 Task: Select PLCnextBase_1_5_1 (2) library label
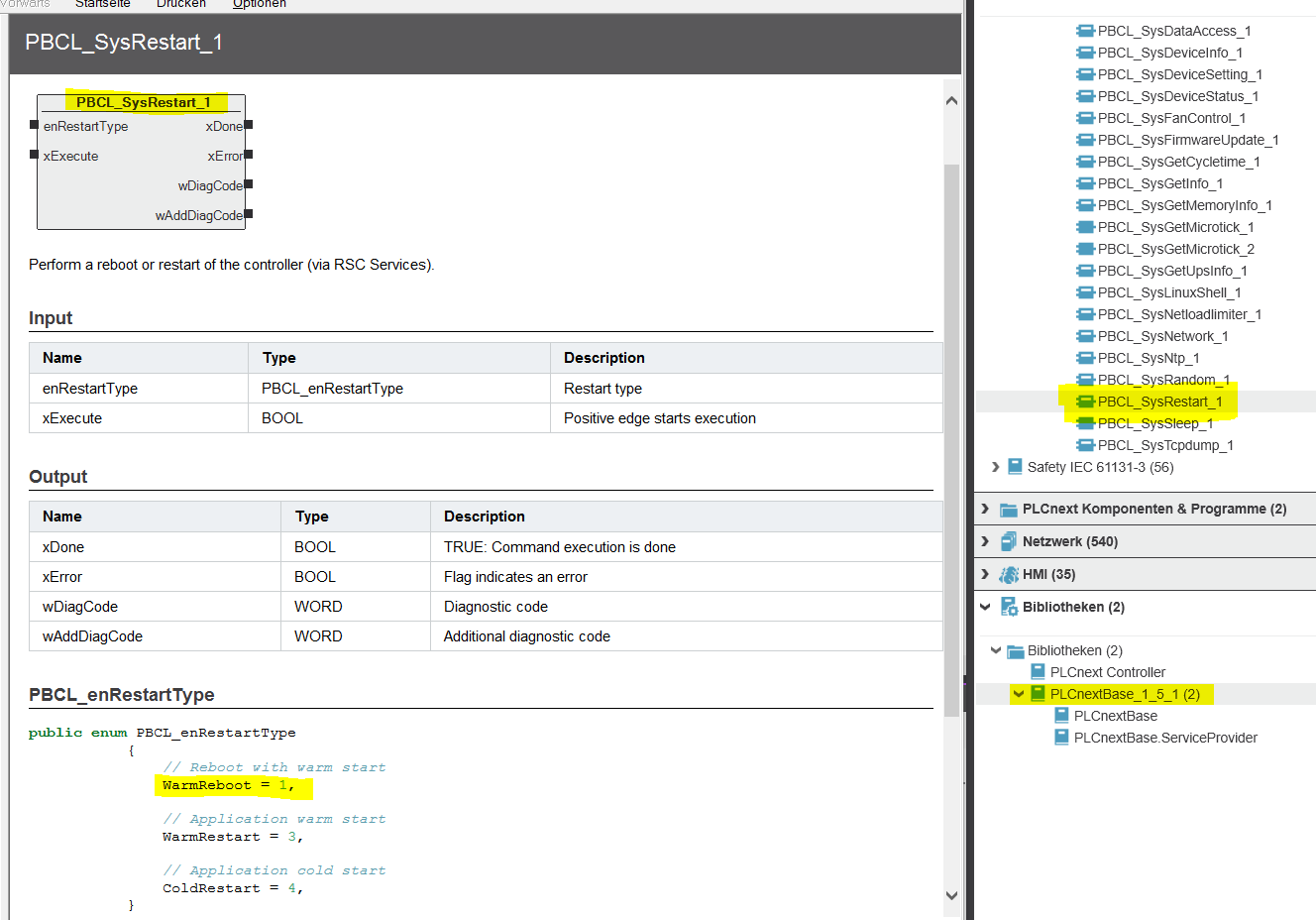click(x=1125, y=694)
